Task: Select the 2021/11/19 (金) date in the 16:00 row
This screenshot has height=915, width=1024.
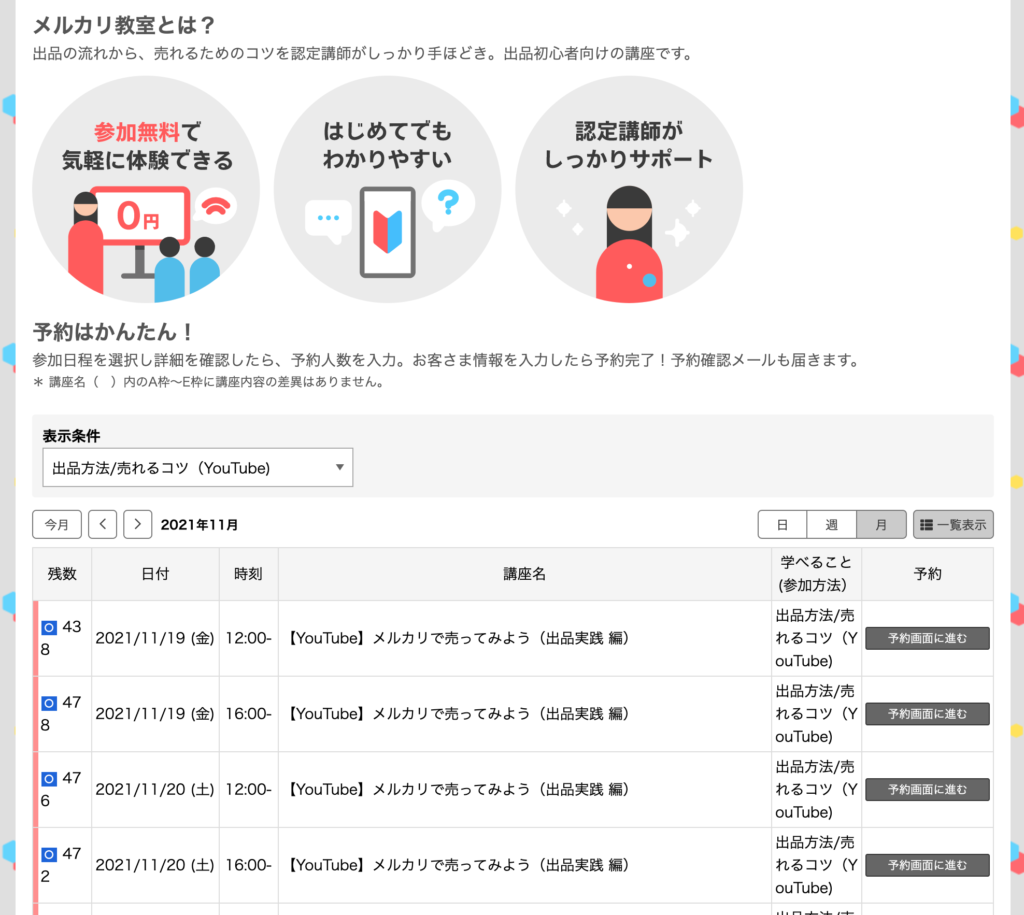Action: tap(155, 714)
